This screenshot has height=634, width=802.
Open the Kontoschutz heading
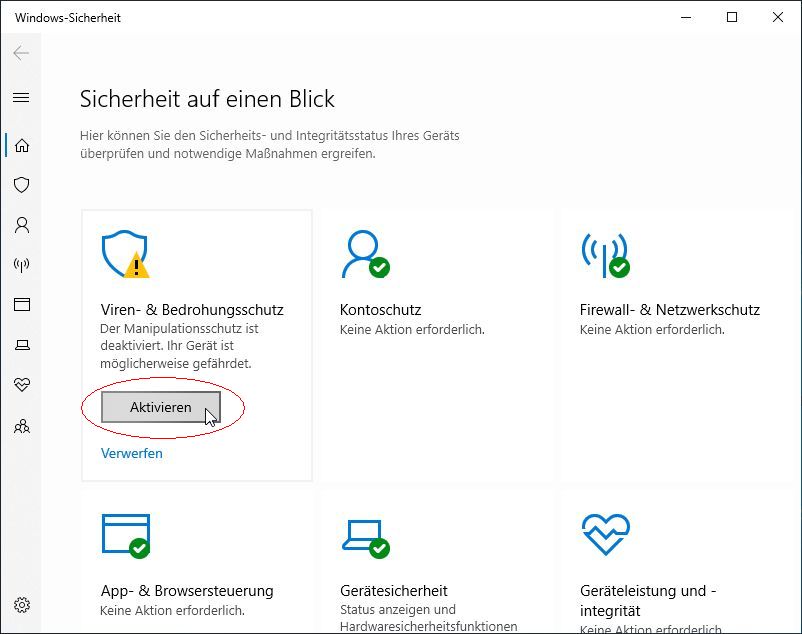pyautogui.click(x=381, y=310)
